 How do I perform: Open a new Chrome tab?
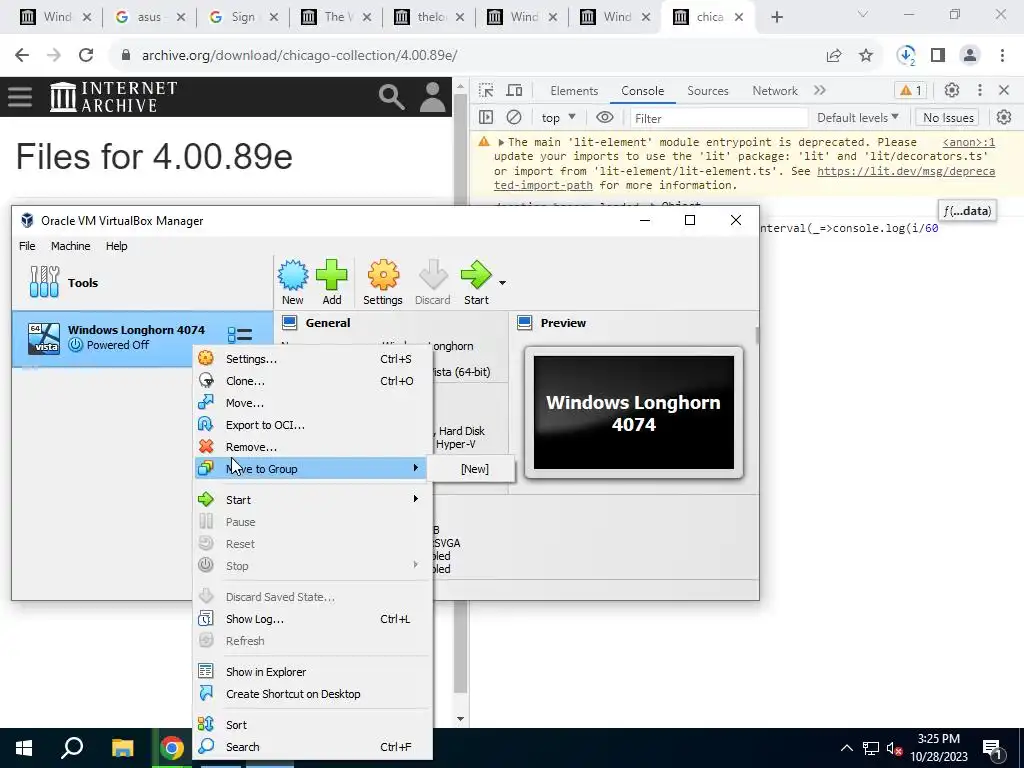point(776,18)
